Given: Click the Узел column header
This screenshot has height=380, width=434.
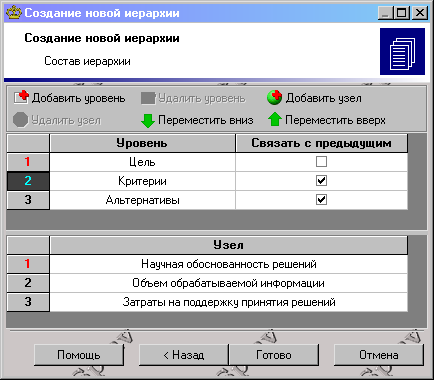Looking at the screenshot, I should (229, 245).
